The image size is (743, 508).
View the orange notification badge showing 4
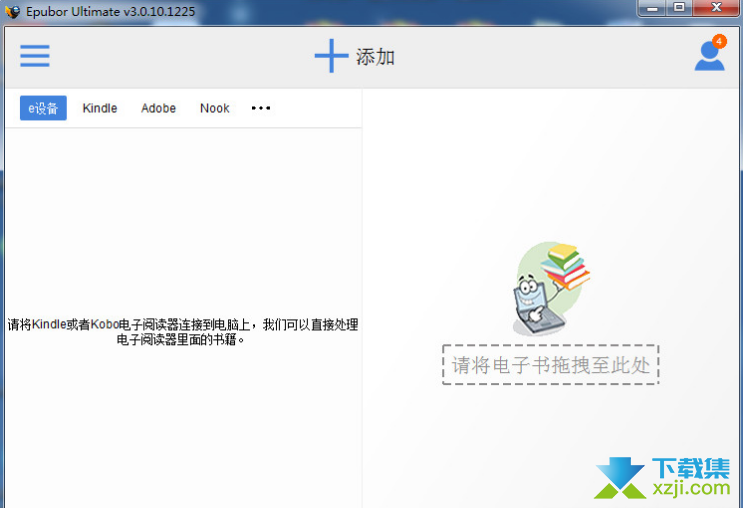pyautogui.click(x=719, y=41)
